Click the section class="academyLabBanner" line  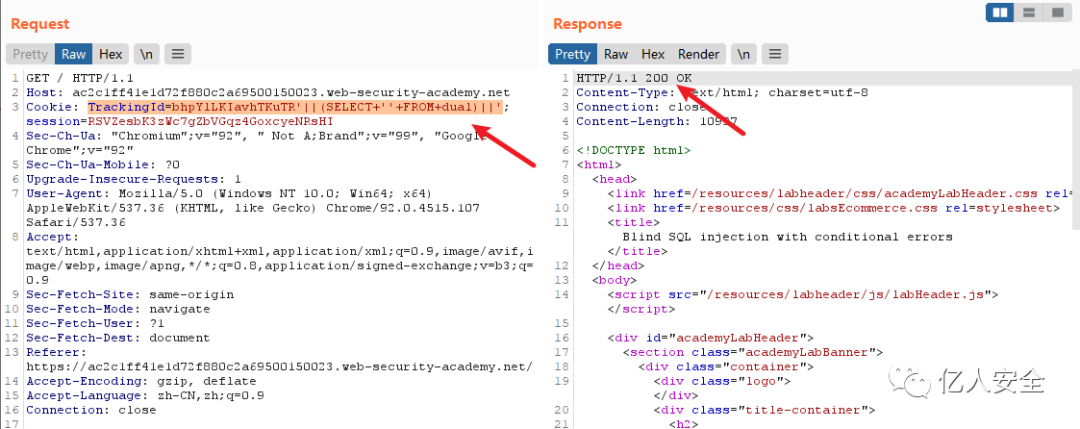point(753,353)
